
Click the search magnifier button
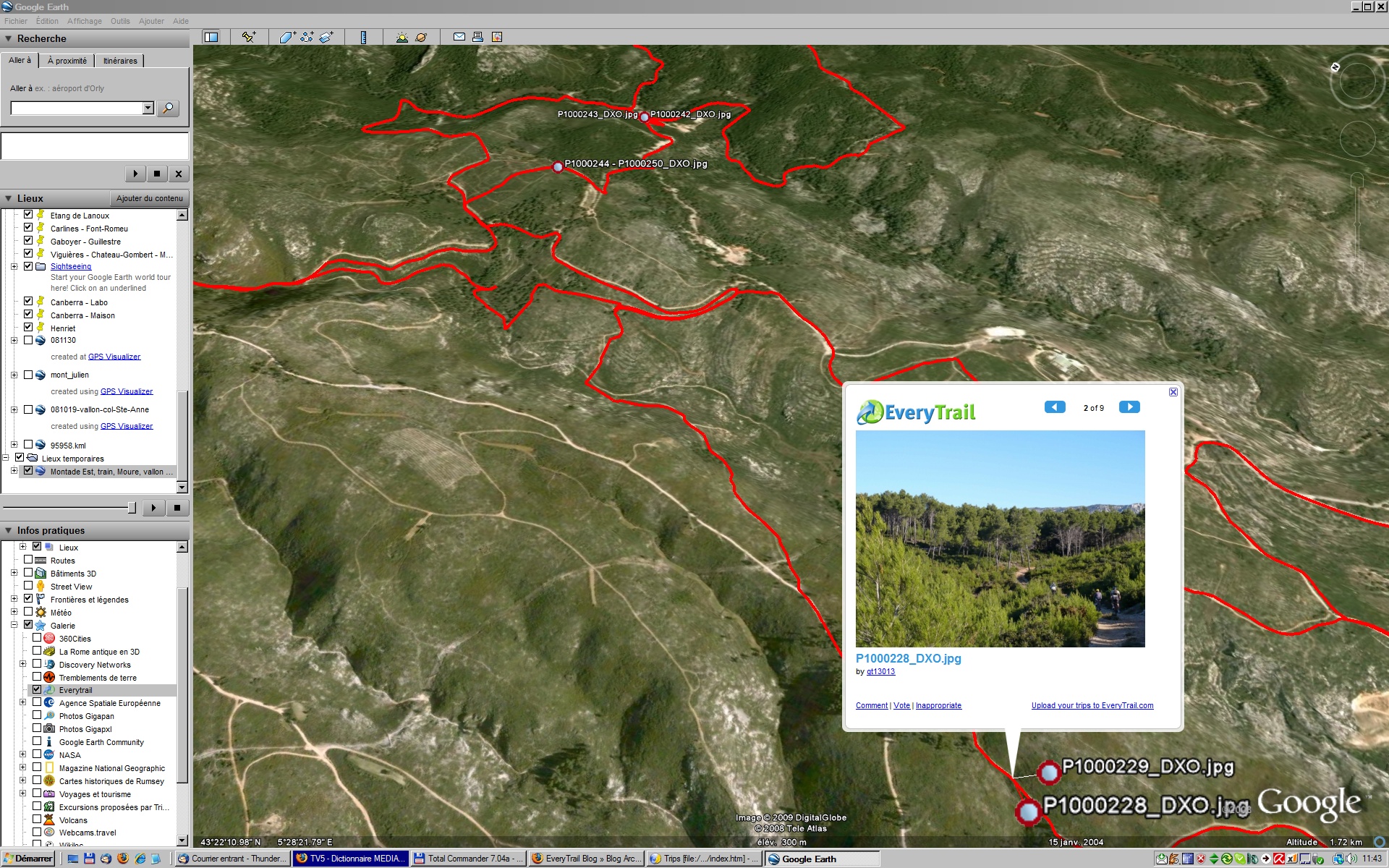click(168, 108)
